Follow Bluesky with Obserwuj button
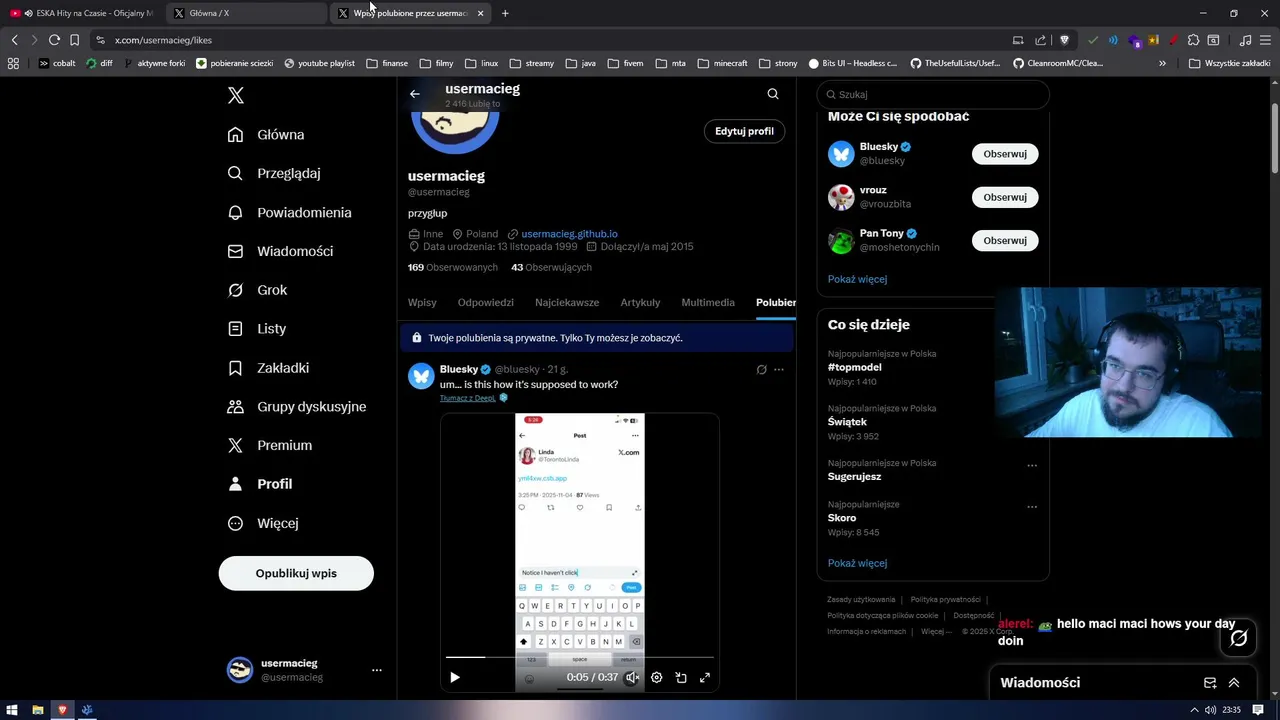This screenshot has height=720, width=1280. (x=1005, y=154)
